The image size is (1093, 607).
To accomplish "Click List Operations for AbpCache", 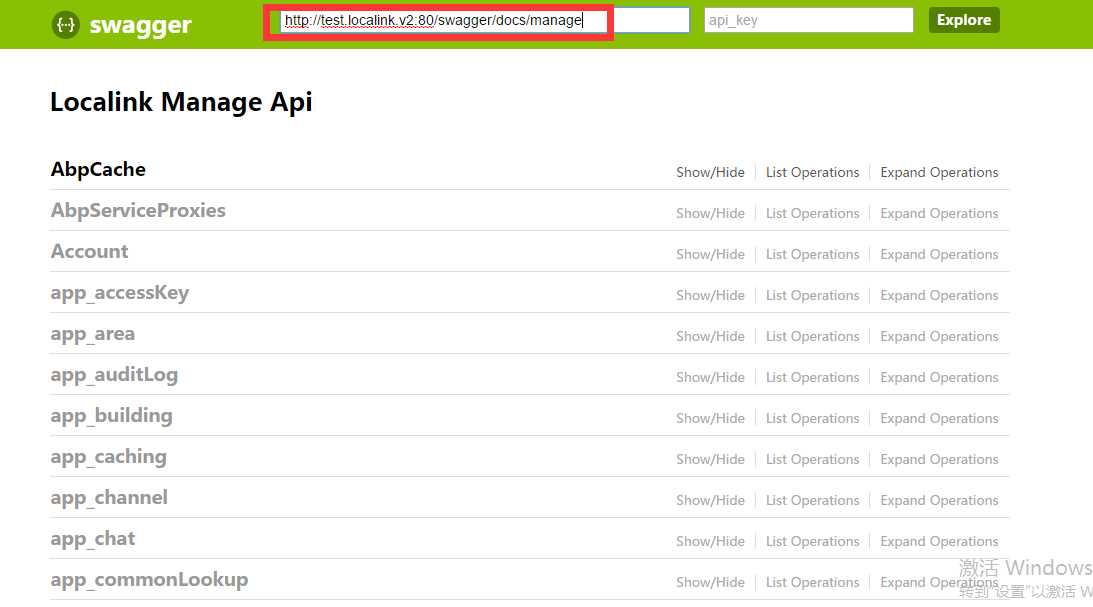I will pos(813,172).
